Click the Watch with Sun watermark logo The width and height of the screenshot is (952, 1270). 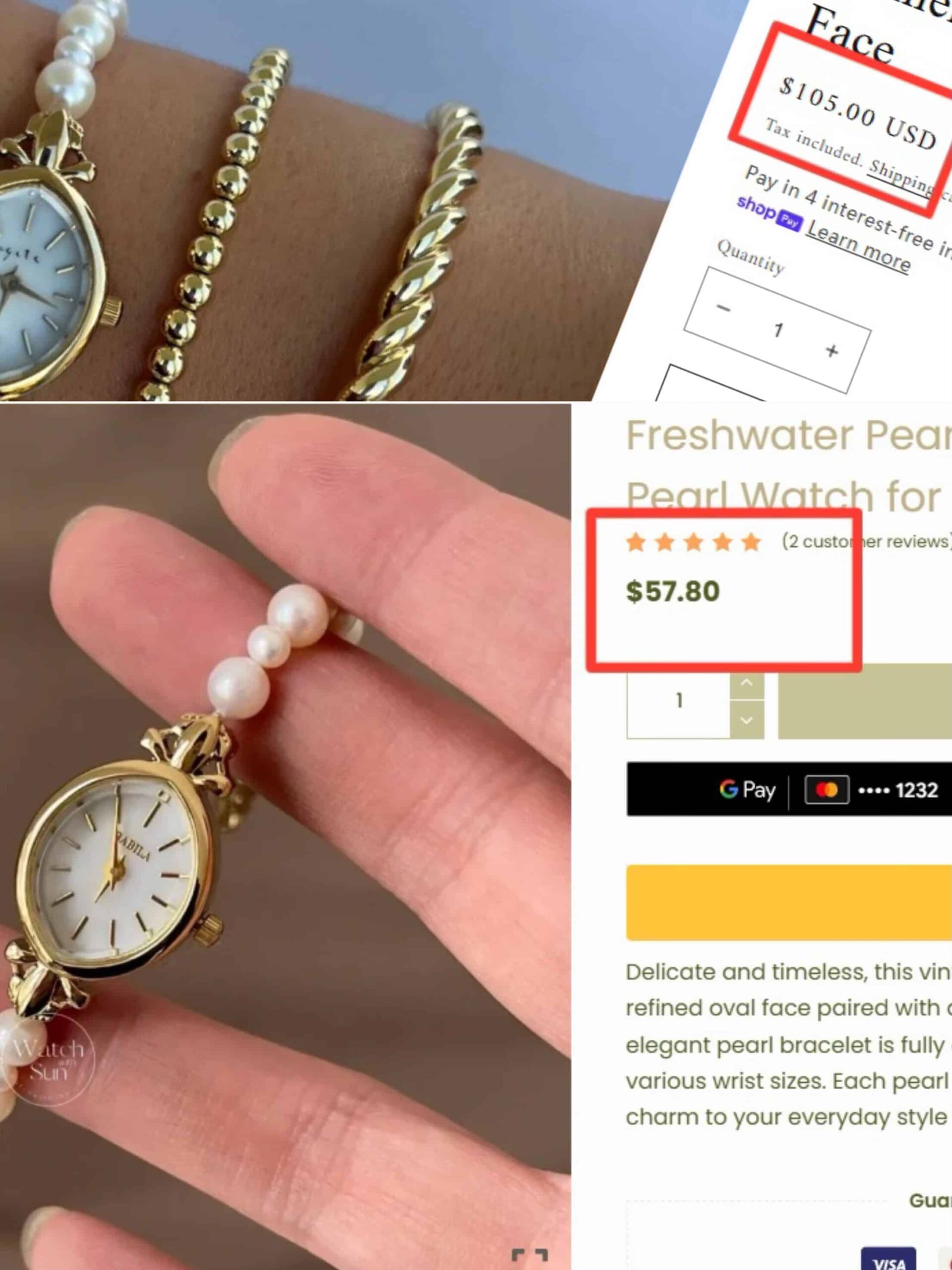pos(48,1058)
